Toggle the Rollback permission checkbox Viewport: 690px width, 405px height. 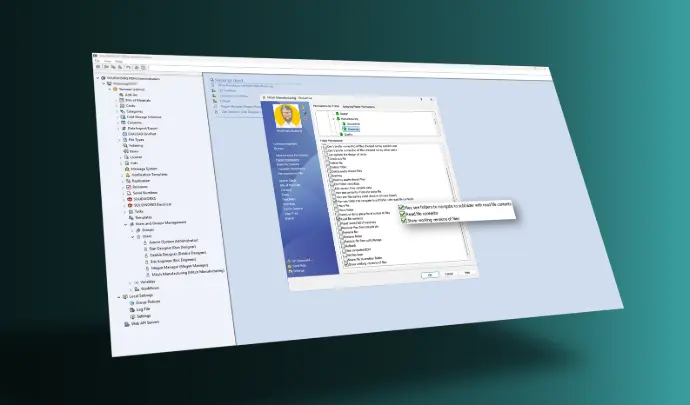coord(344,246)
